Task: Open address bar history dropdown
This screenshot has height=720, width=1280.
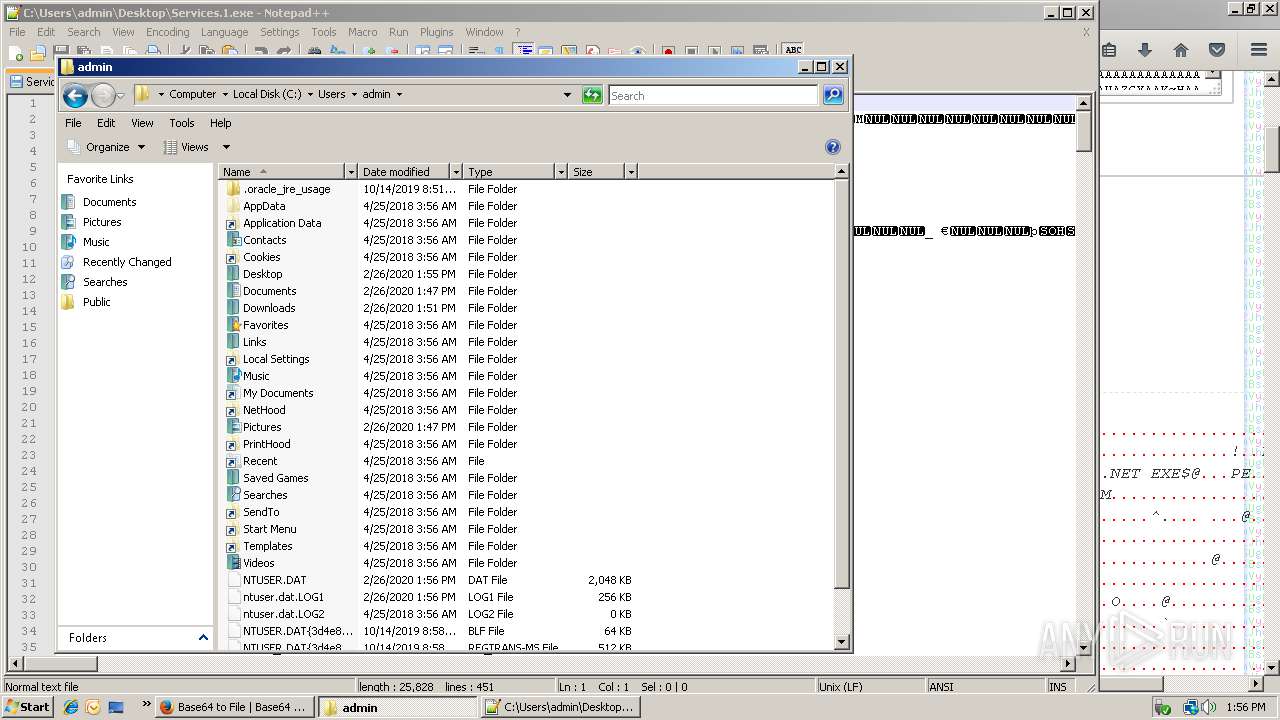Action: pos(567,95)
